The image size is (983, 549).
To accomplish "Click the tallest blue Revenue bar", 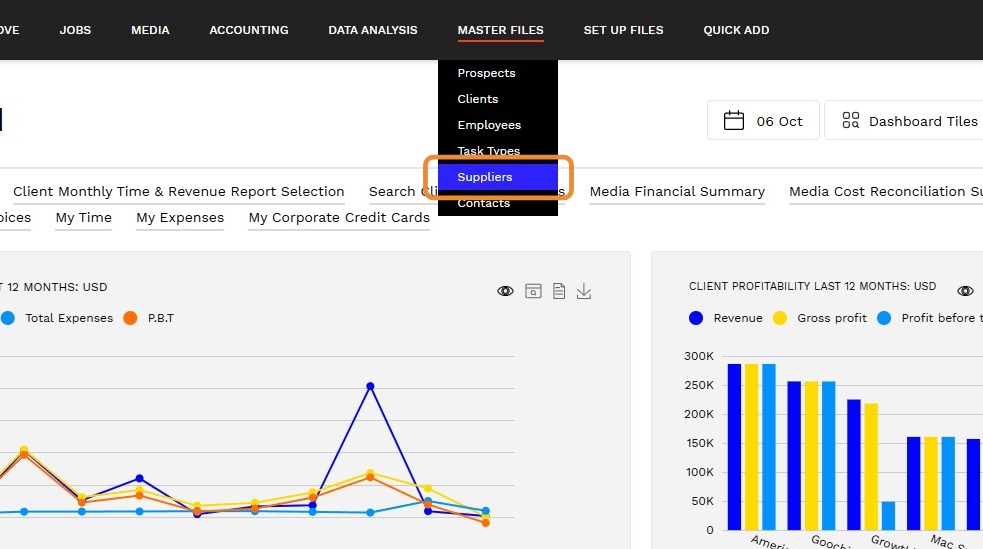I will (x=734, y=447).
